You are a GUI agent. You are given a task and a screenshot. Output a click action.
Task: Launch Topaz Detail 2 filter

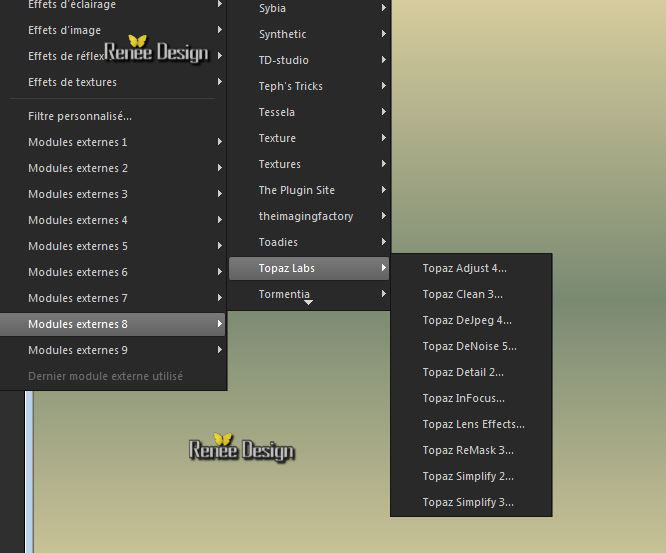click(x=471, y=372)
